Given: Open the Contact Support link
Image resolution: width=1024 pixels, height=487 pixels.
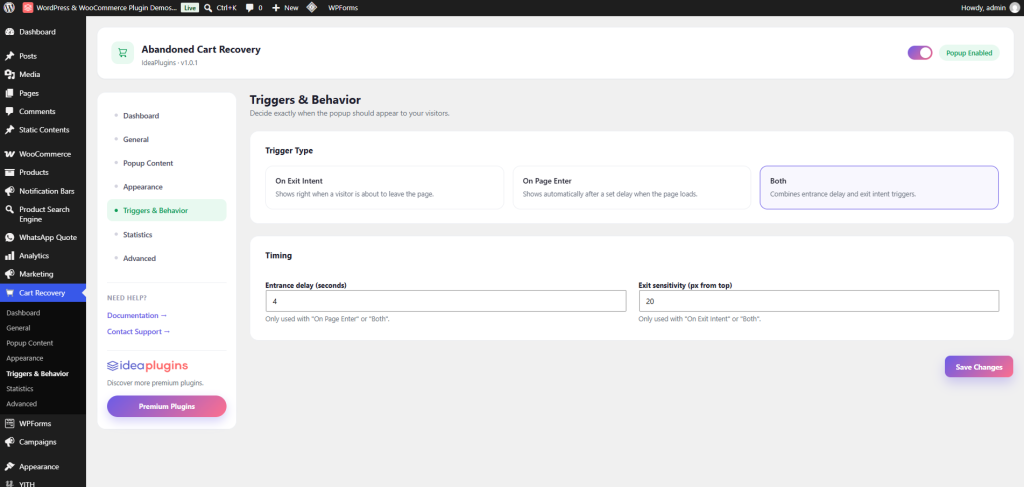Looking at the screenshot, I should click(138, 332).
